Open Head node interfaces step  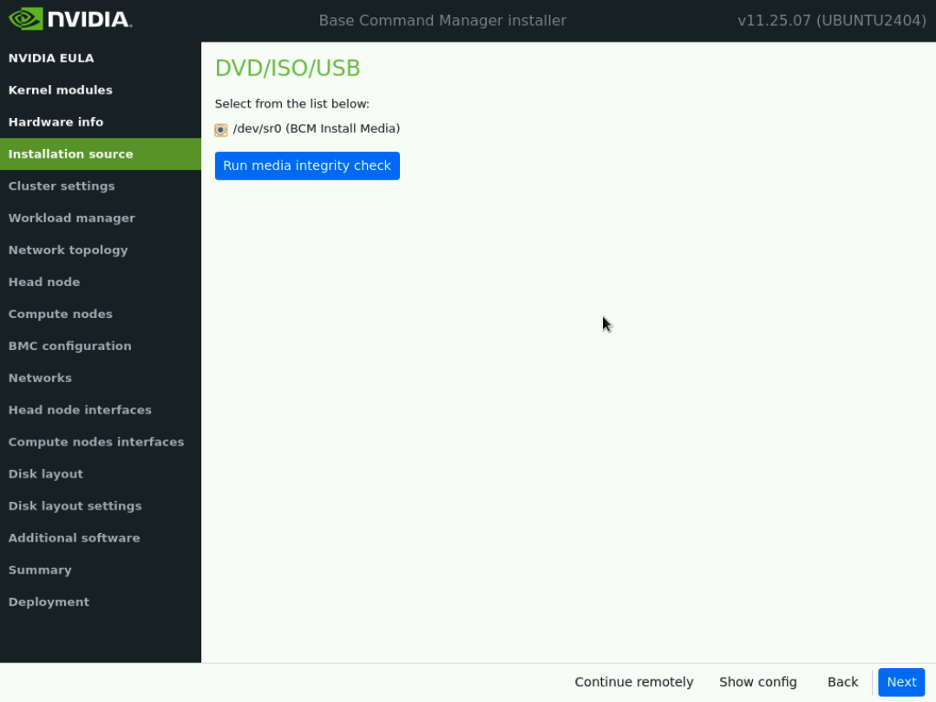pos(100,410)
